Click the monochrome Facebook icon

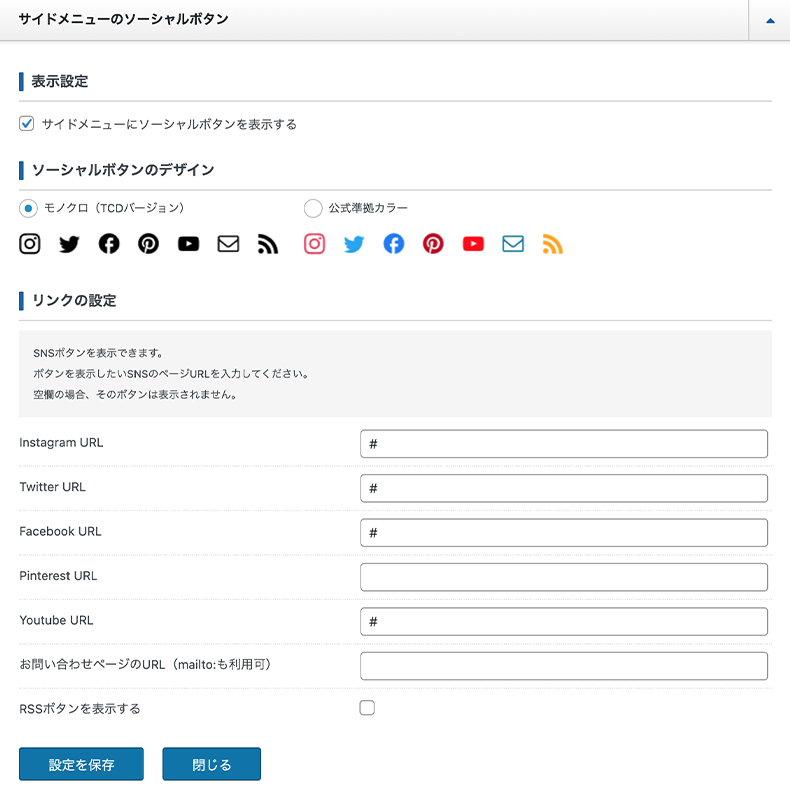click(x=109, y=244)
